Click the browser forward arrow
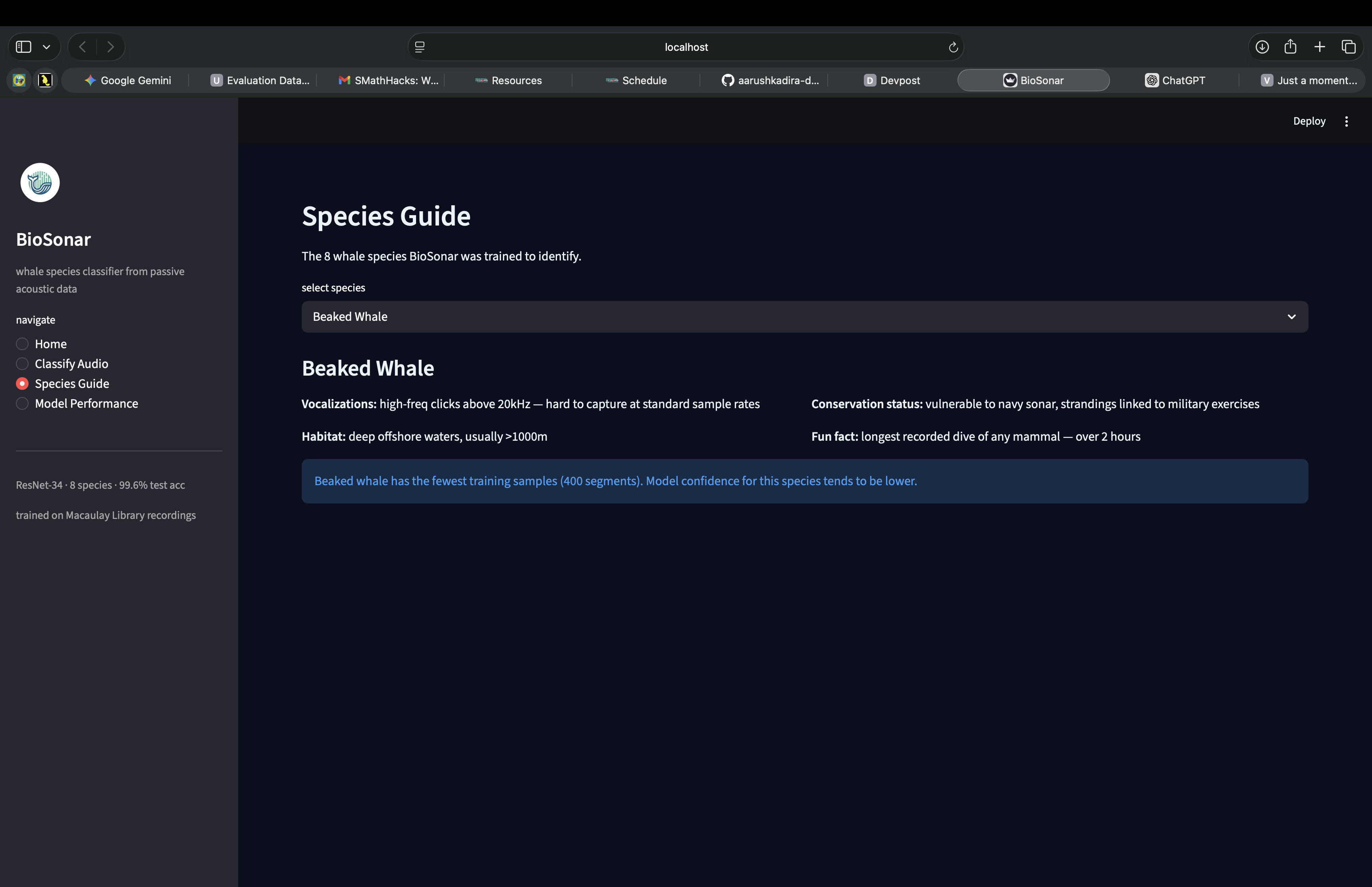Viewport: 1372px width, 887px height. click(110, 47)
